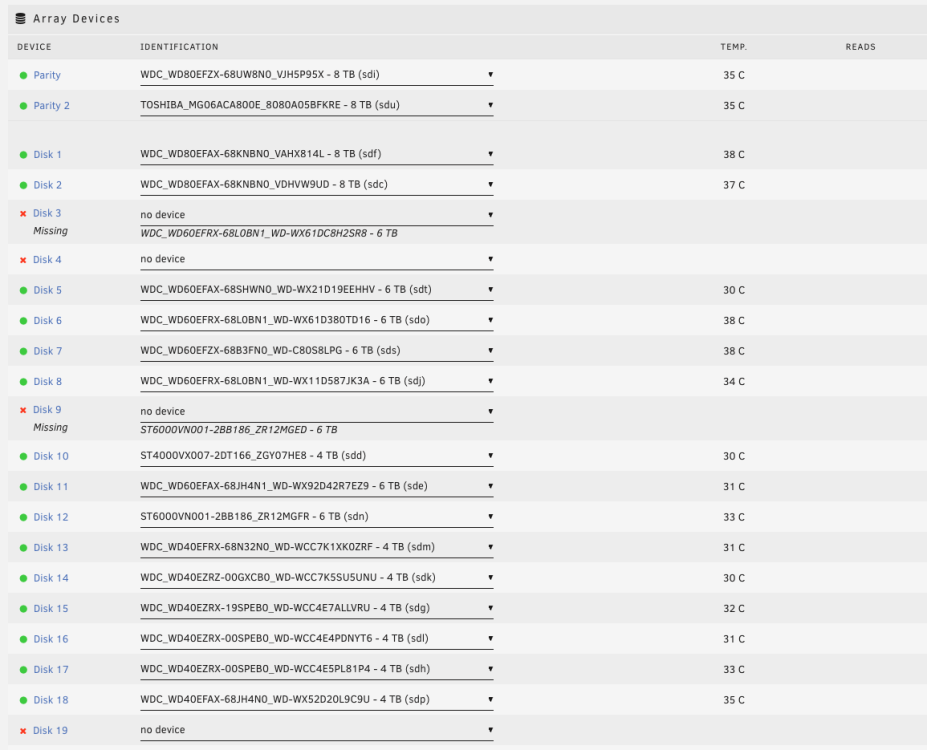The height and width of the screenshot is (750, 927).
Task: Click the green status dot for Disk 14
Action: (x=24, y=579)
